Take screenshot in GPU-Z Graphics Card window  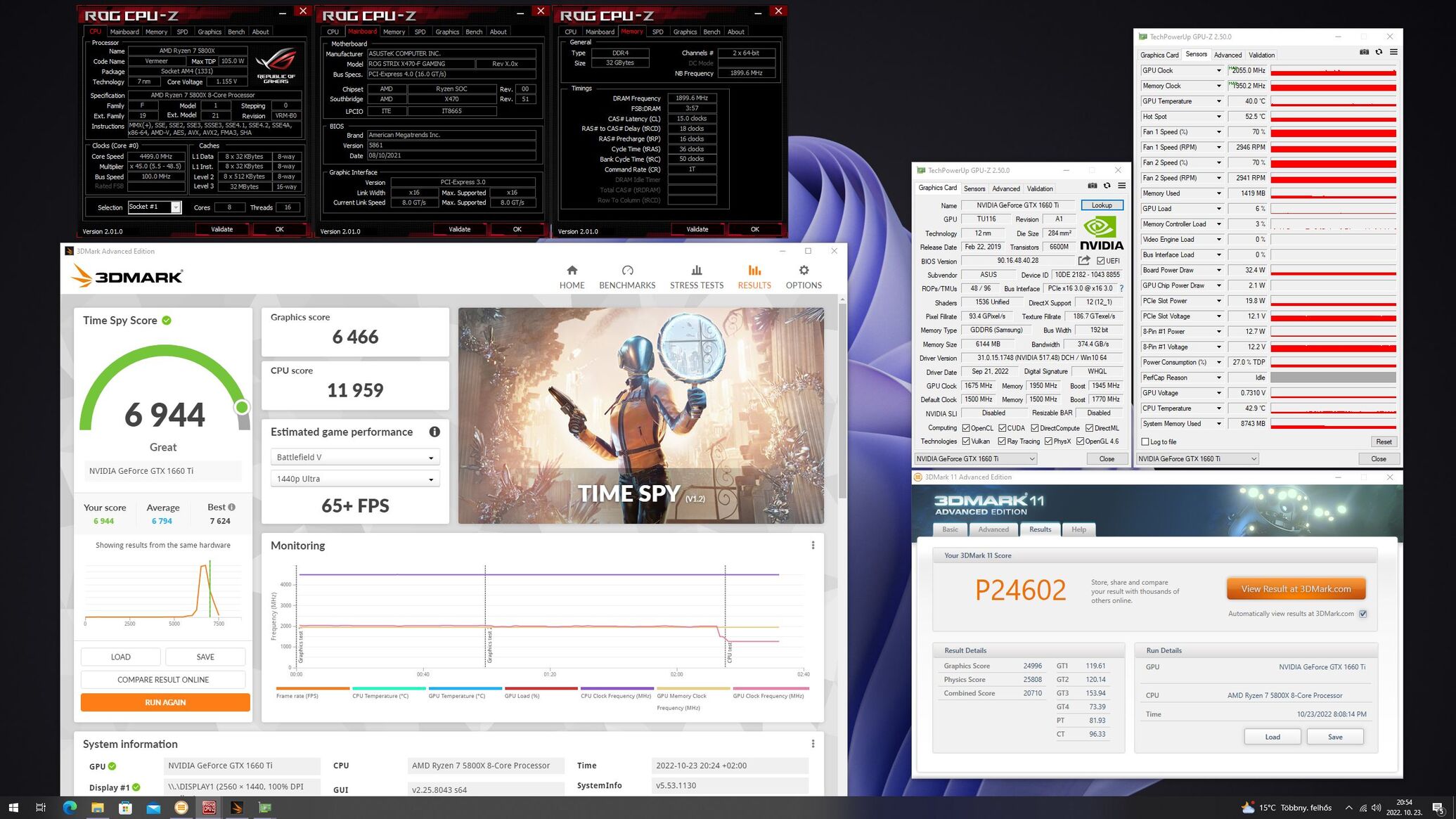tap(1092, 186)
